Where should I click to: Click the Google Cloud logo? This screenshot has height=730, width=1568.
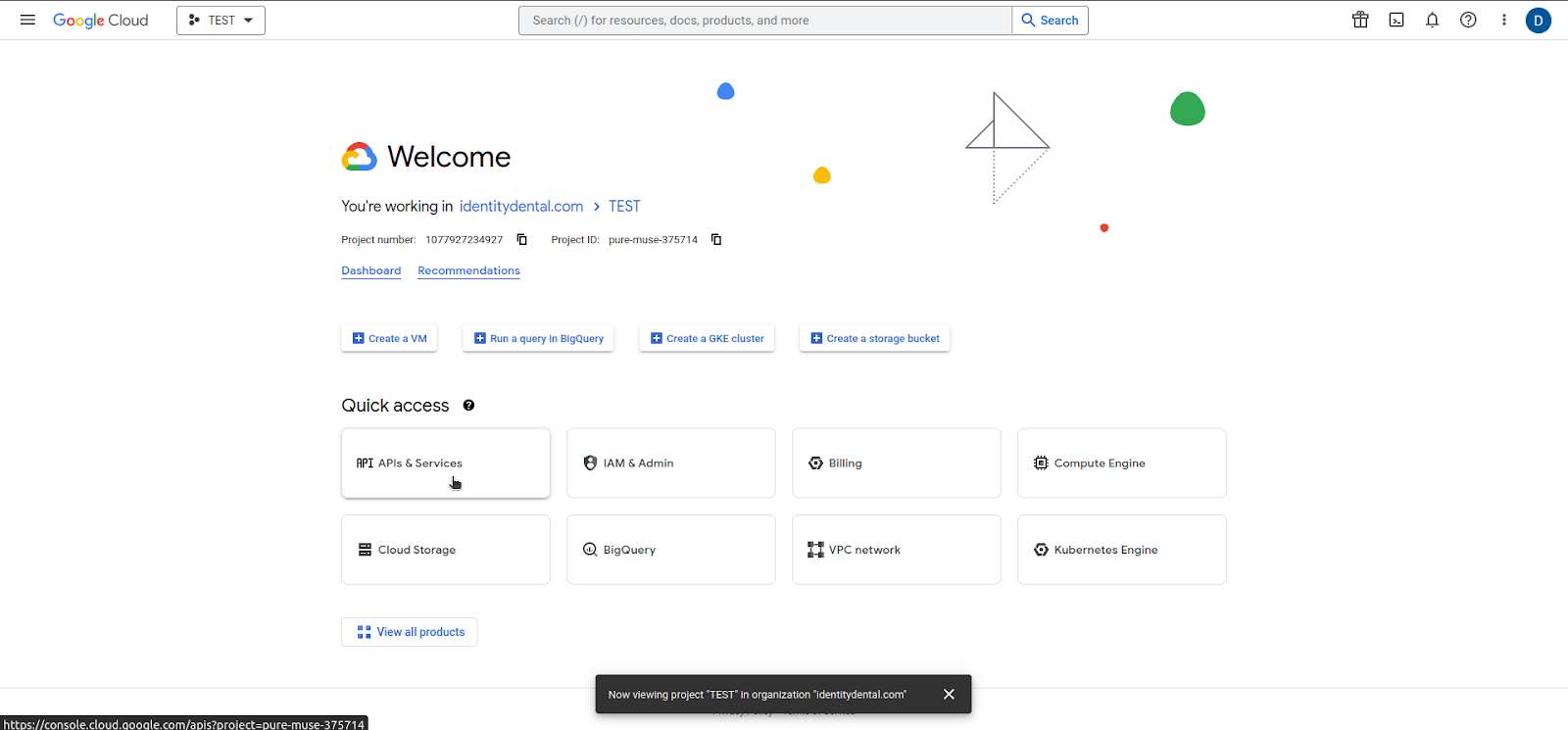click(x=100, y=21)
